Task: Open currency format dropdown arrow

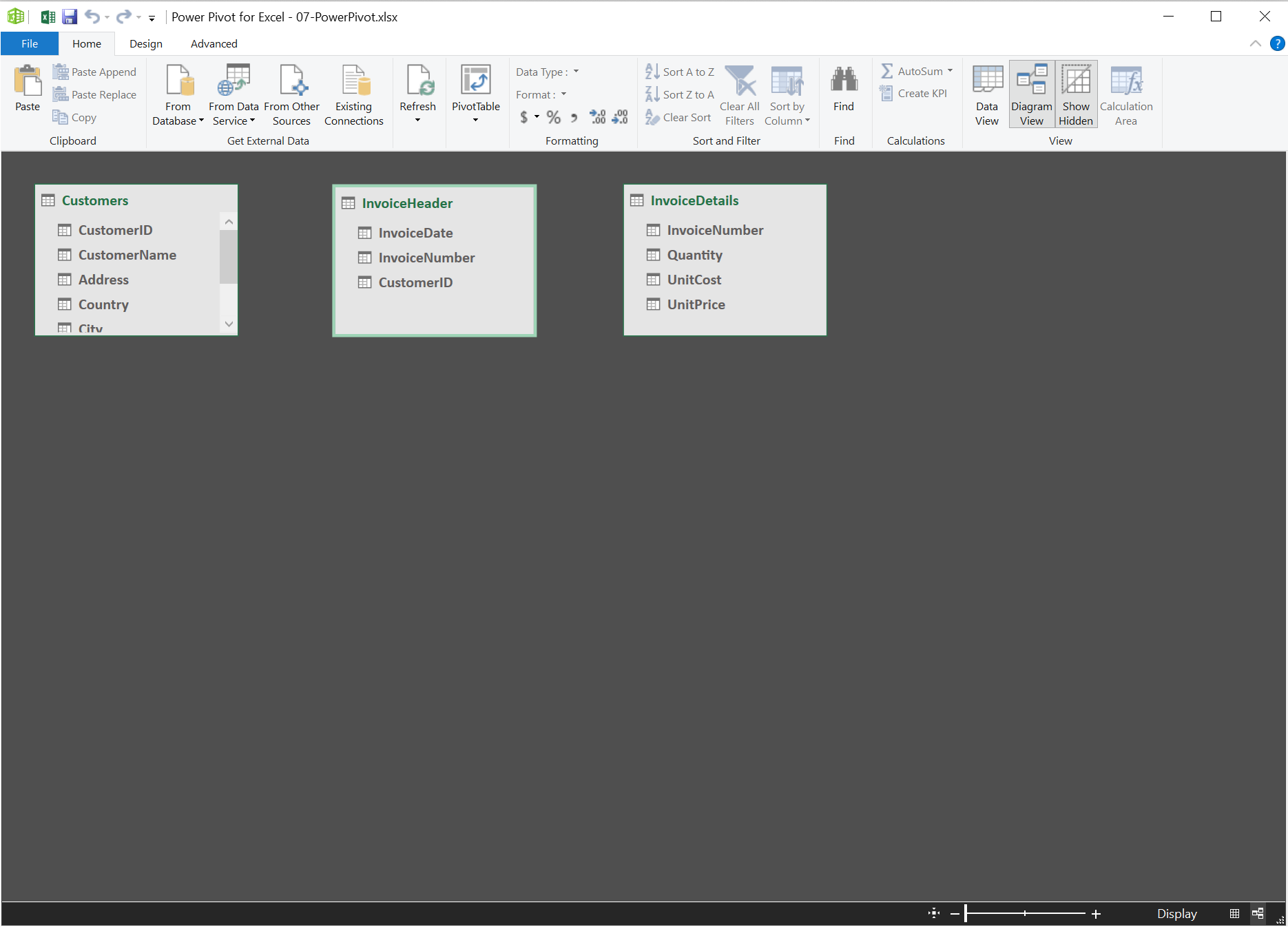Action: coord(537,117)
